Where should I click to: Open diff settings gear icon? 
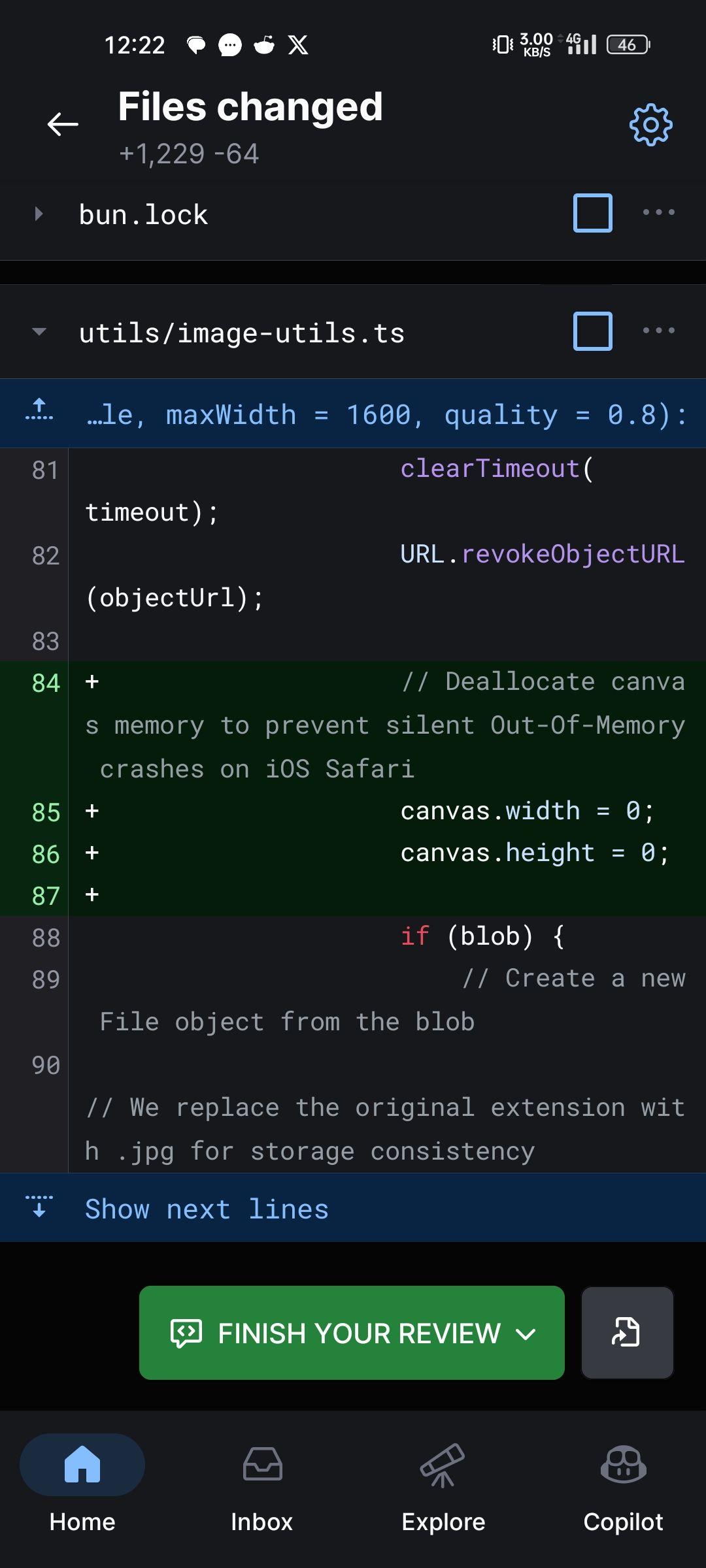[x=650, y=124]
